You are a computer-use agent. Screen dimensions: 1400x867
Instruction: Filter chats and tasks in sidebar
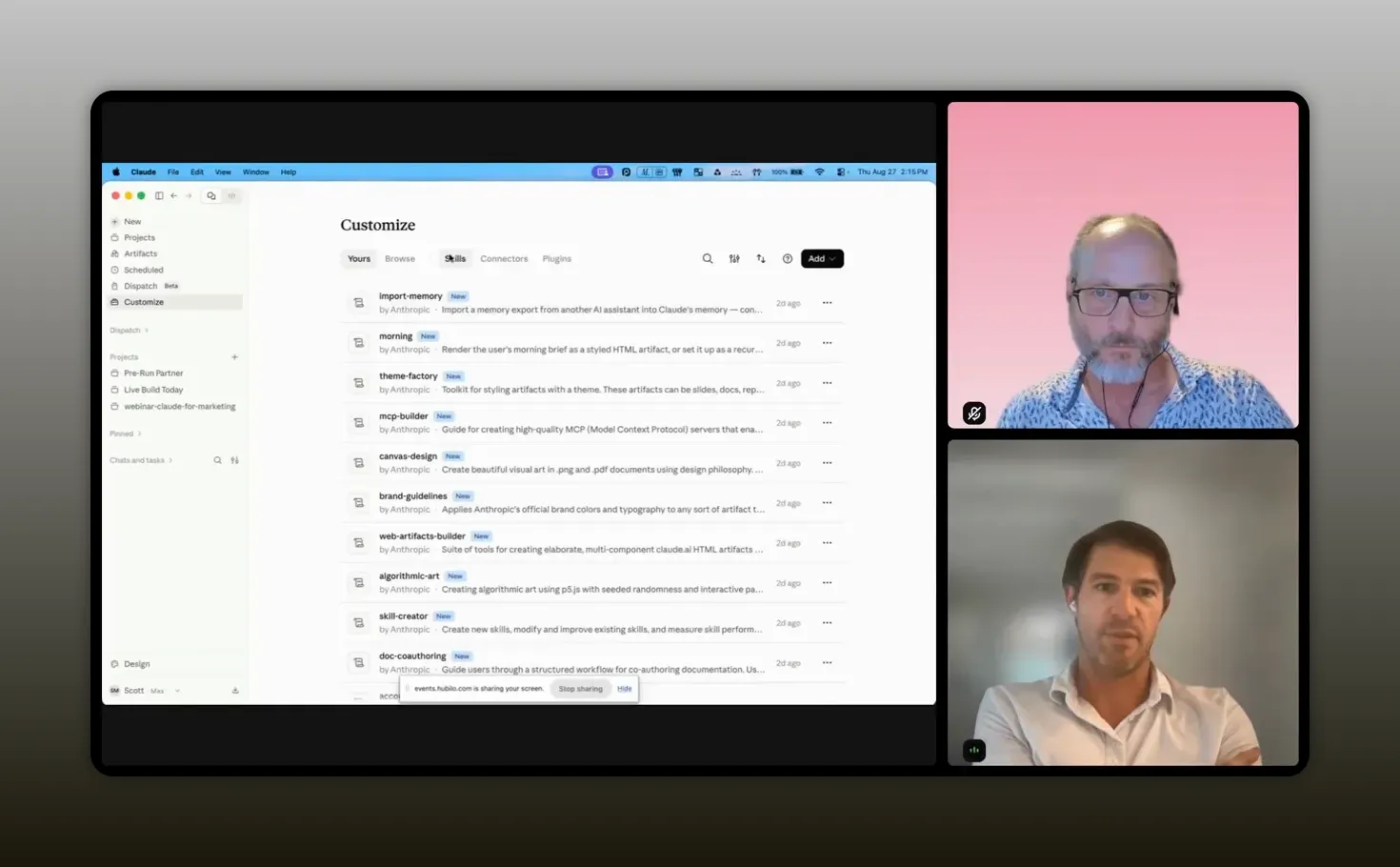pyautogui.click(x=234, y=460)
